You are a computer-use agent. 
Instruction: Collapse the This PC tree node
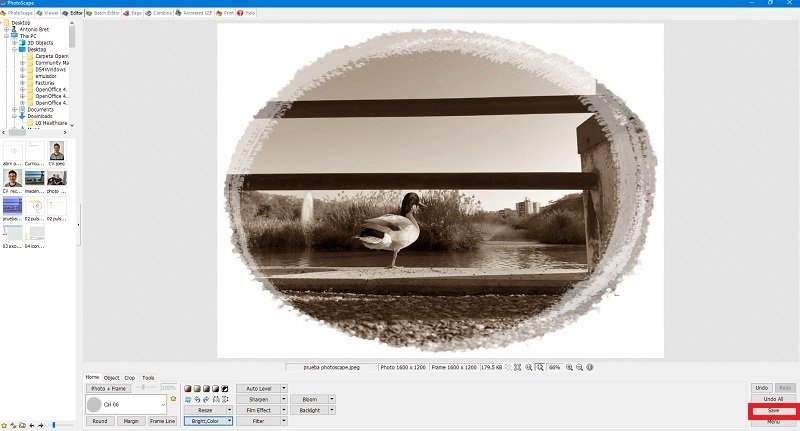tap(7, 36)
